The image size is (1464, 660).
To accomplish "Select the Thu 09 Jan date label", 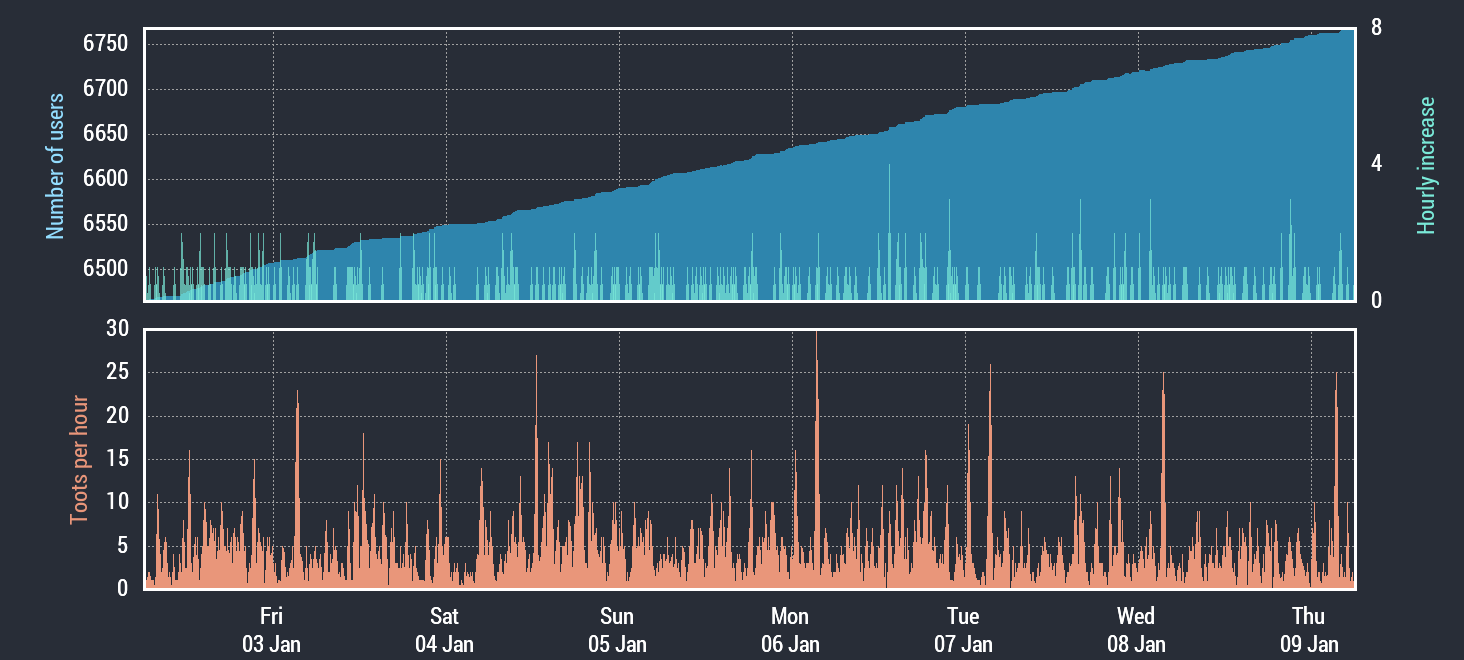I will pyautogui.click(x=1309, y=629).
